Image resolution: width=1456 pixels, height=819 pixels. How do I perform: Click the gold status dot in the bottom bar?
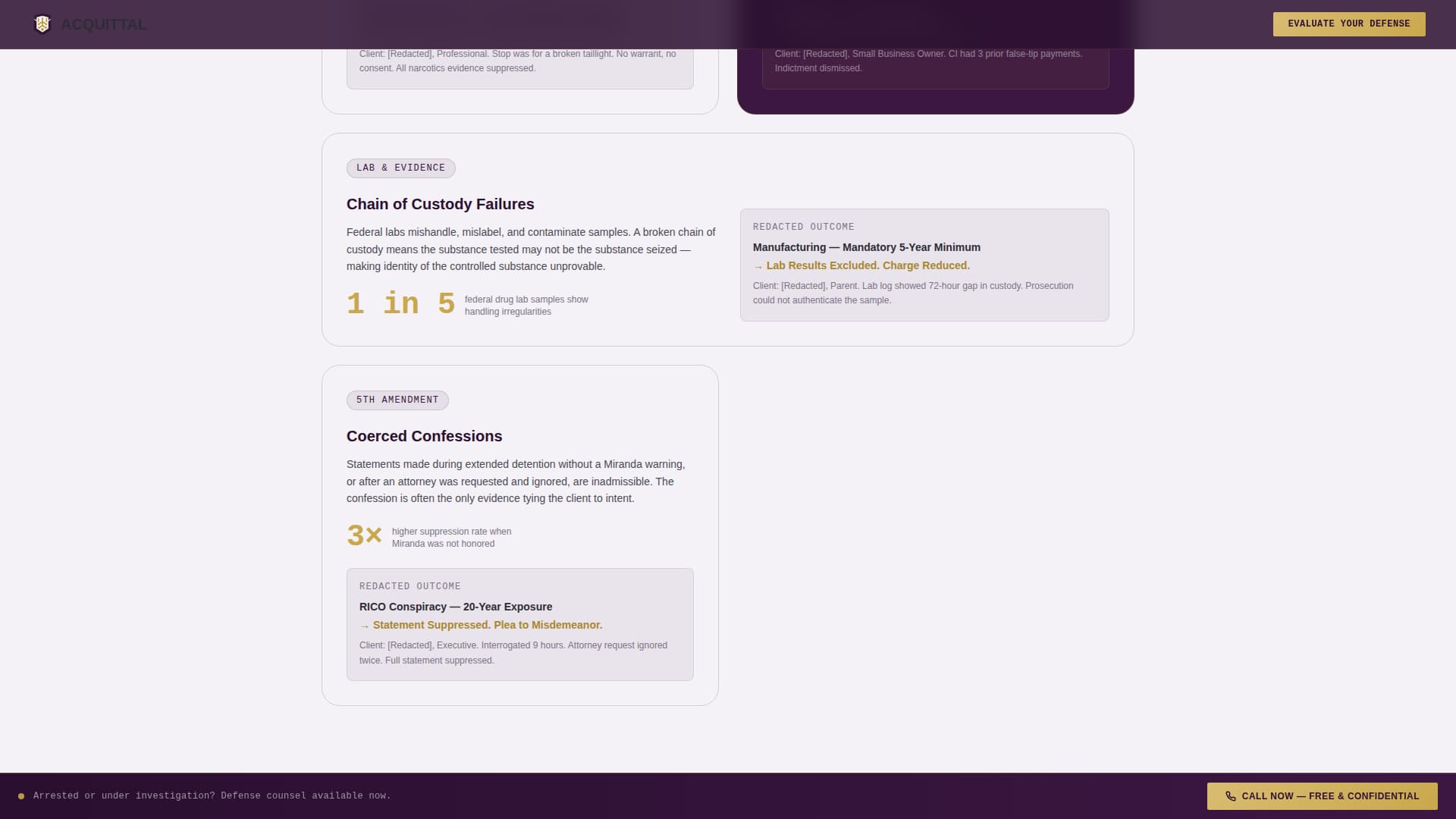[21, 796]
